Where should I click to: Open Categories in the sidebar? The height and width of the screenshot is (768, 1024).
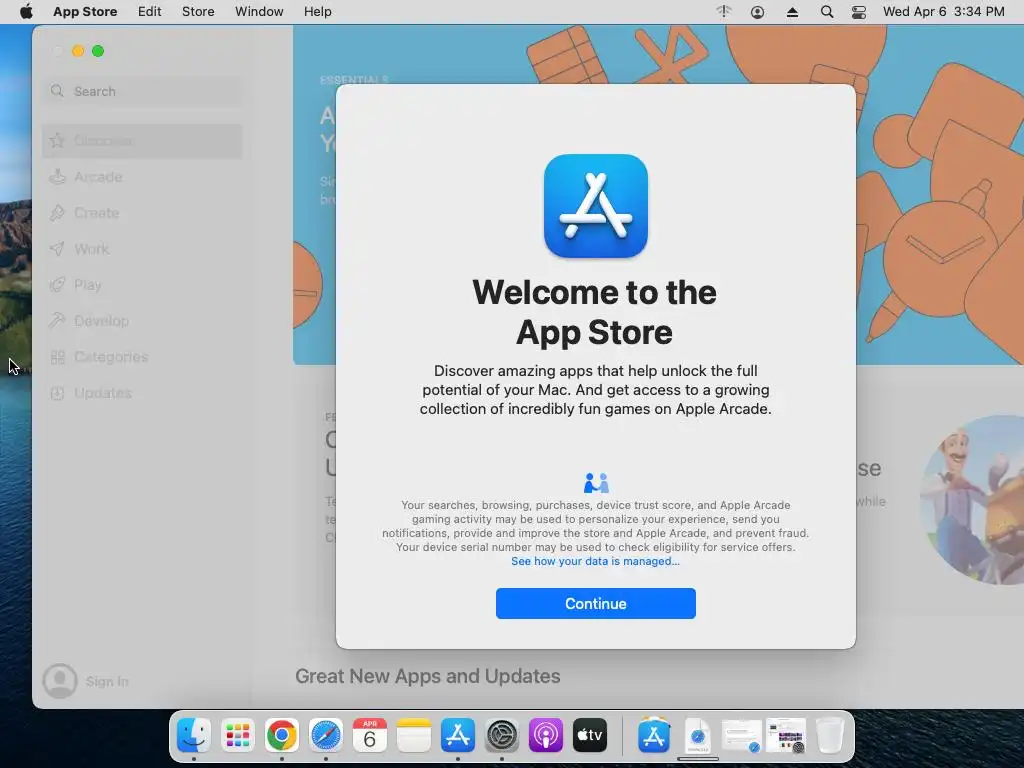coord(142,357)
